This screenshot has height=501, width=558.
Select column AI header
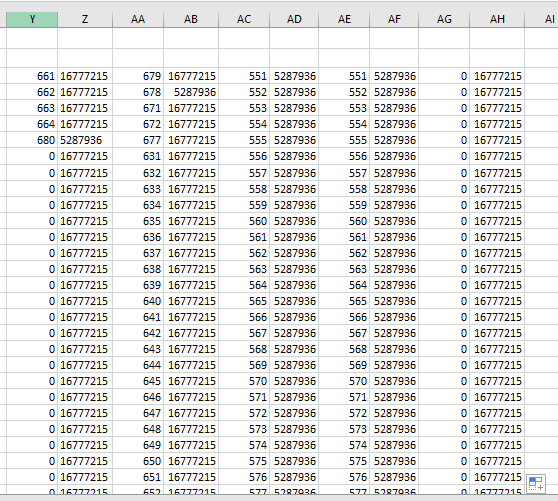pos(542,19)
